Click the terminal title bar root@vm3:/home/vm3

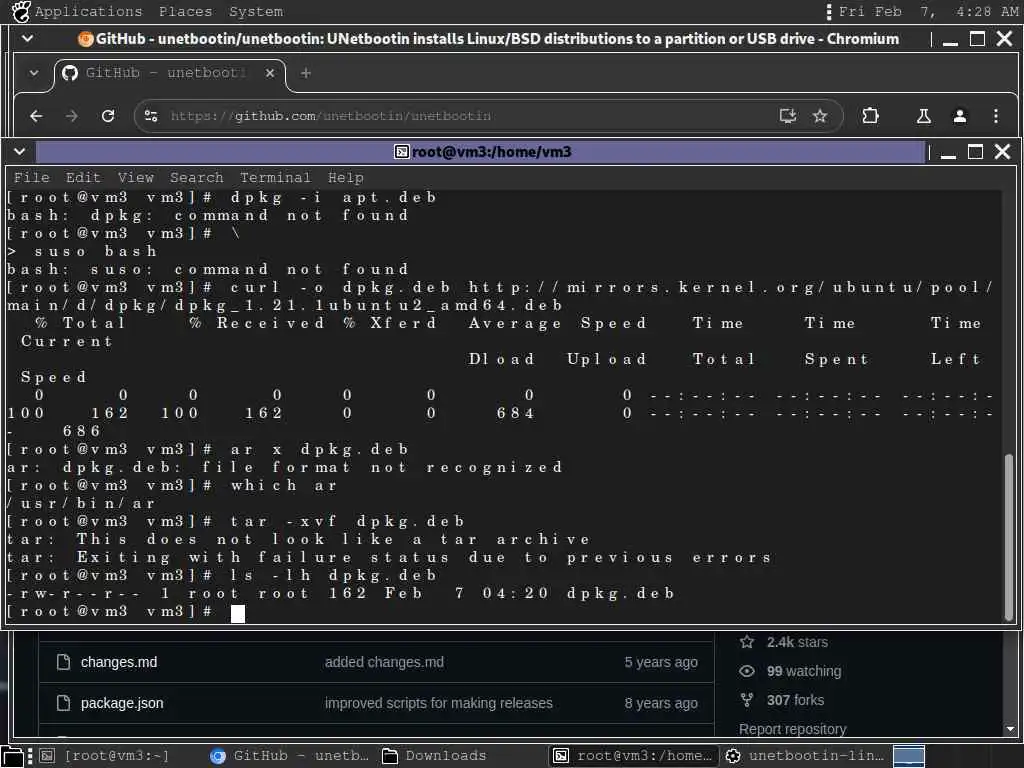click(x=482, y=152)
